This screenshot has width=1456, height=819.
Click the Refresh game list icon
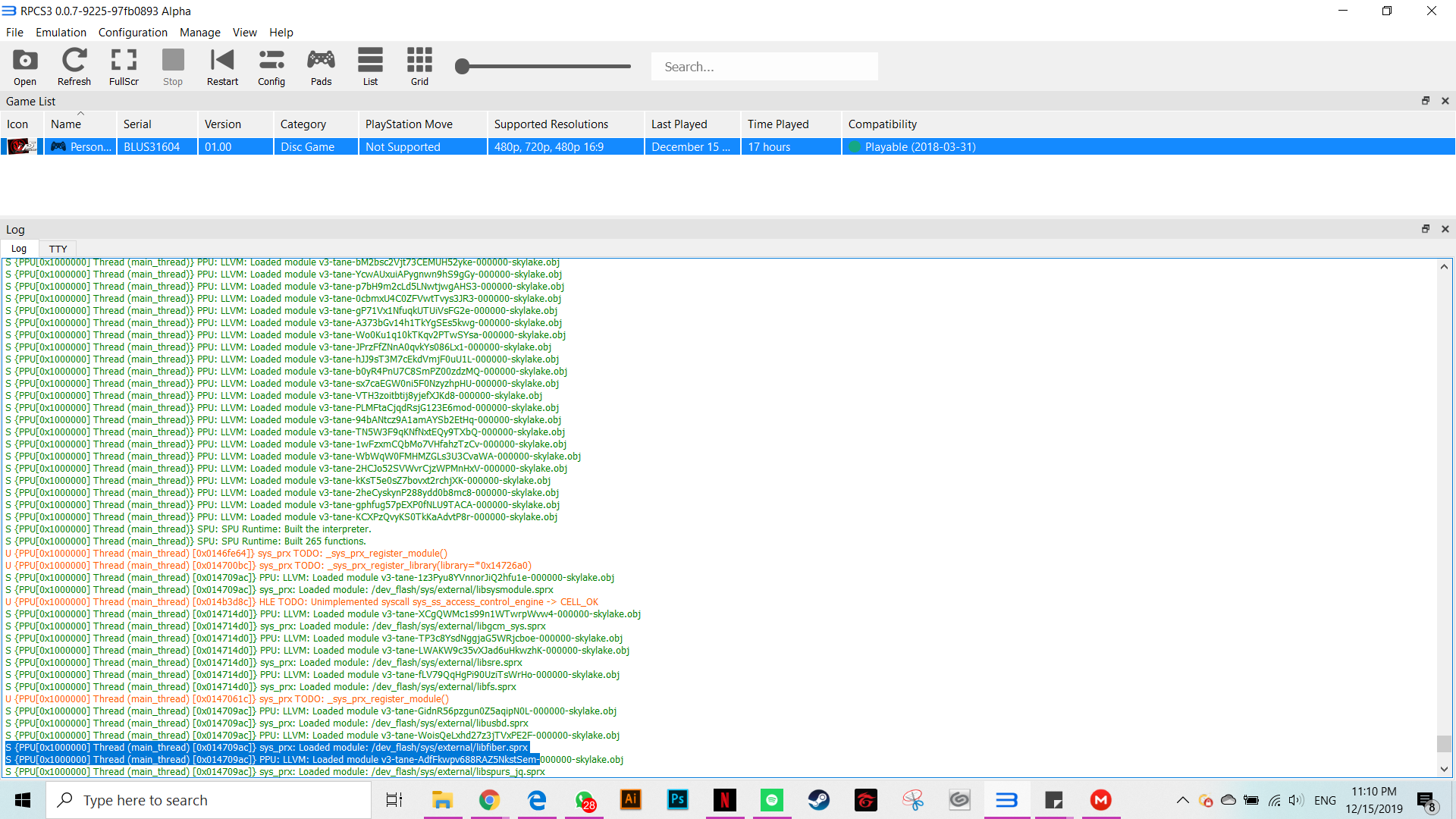pyautogui.click(x=74, y=67)
